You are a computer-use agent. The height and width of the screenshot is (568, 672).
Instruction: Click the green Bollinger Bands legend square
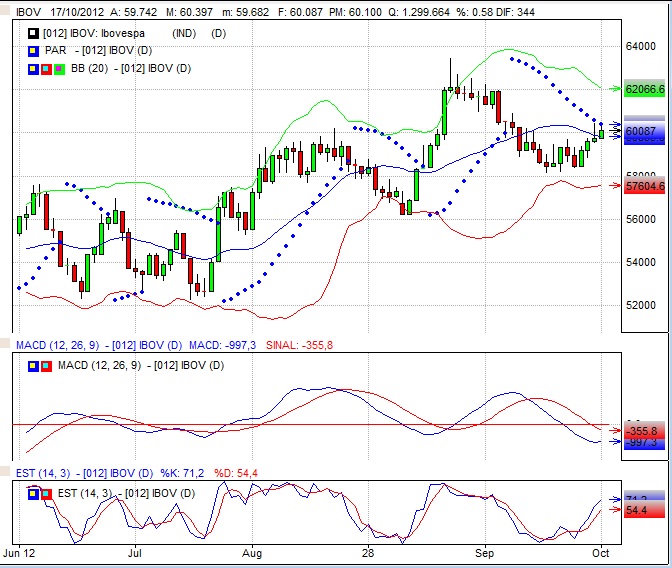click(58, 68)
